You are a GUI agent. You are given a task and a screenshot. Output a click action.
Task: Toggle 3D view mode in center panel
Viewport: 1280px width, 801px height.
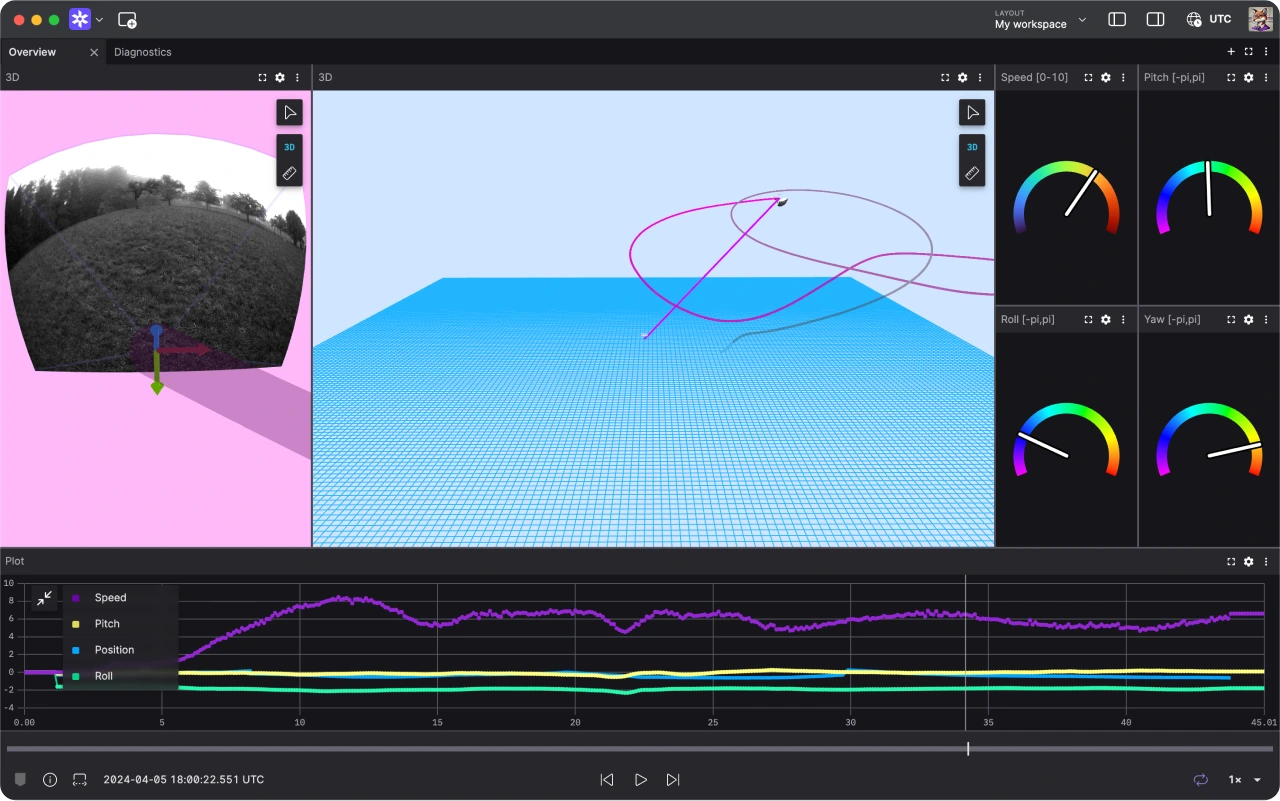pyautogui.click(x=972, y=147)
